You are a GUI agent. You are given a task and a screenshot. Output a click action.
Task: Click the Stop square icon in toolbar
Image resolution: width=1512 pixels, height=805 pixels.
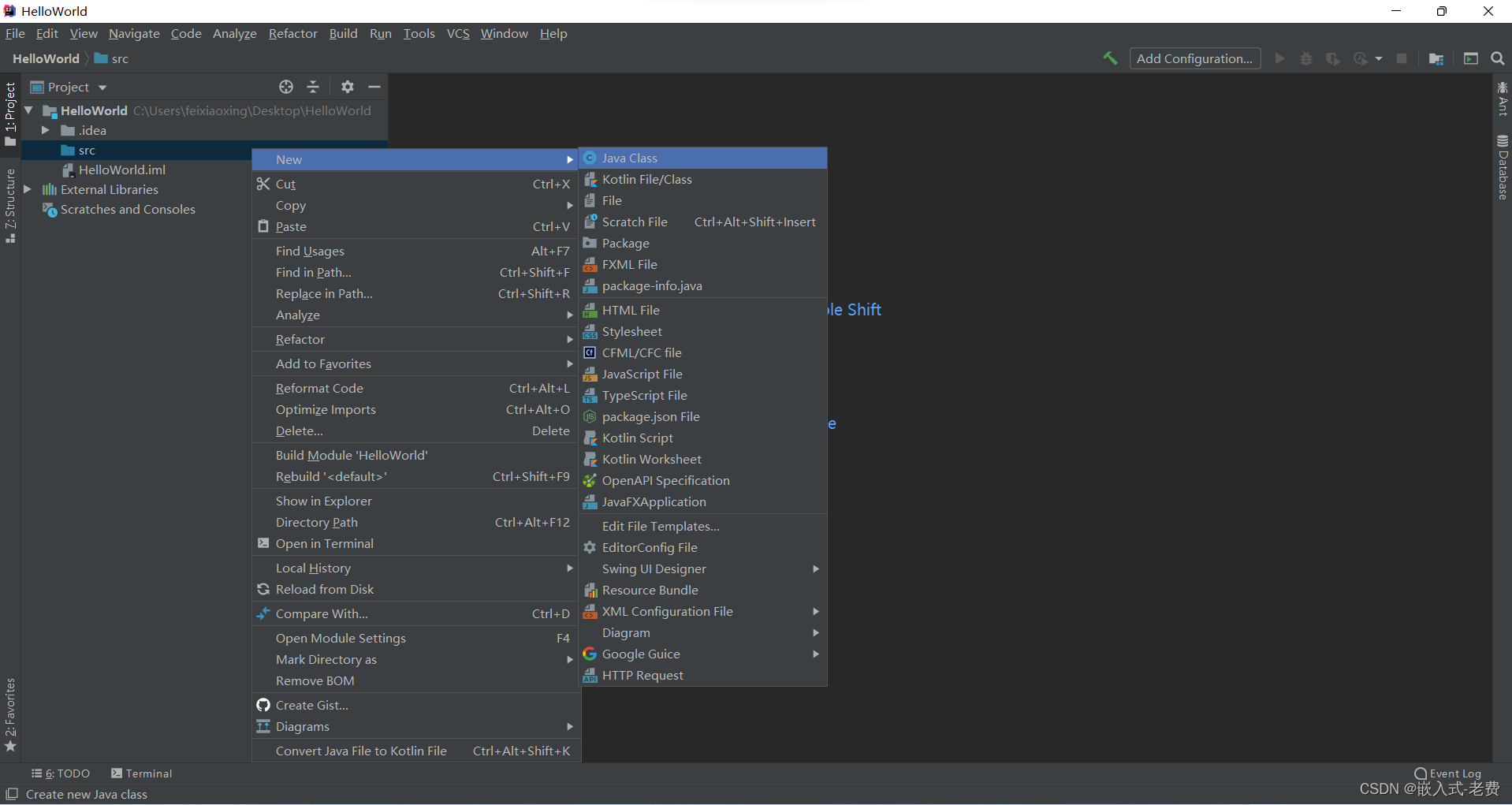pyautogui.click(x=1402, y=58)
